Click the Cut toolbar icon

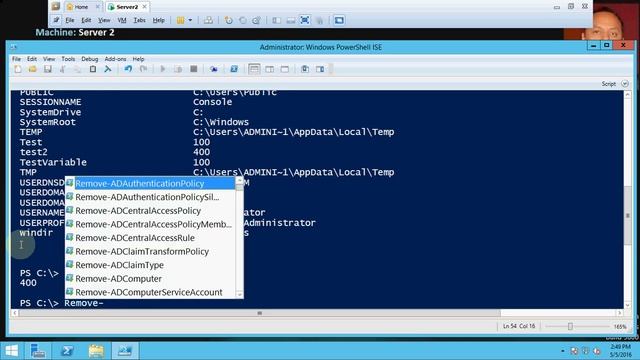coord(63,69)
